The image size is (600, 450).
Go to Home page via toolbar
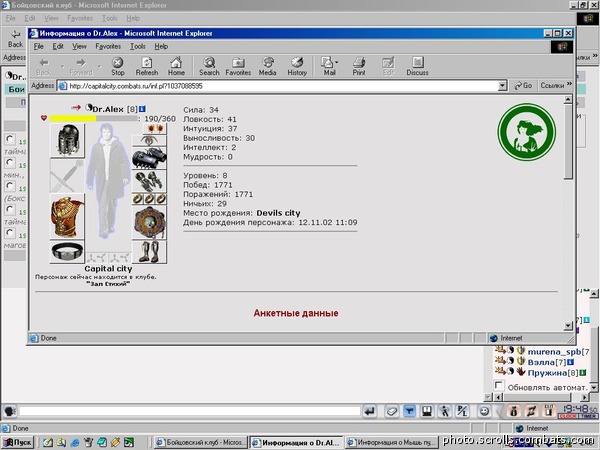[x=176, y=66]
